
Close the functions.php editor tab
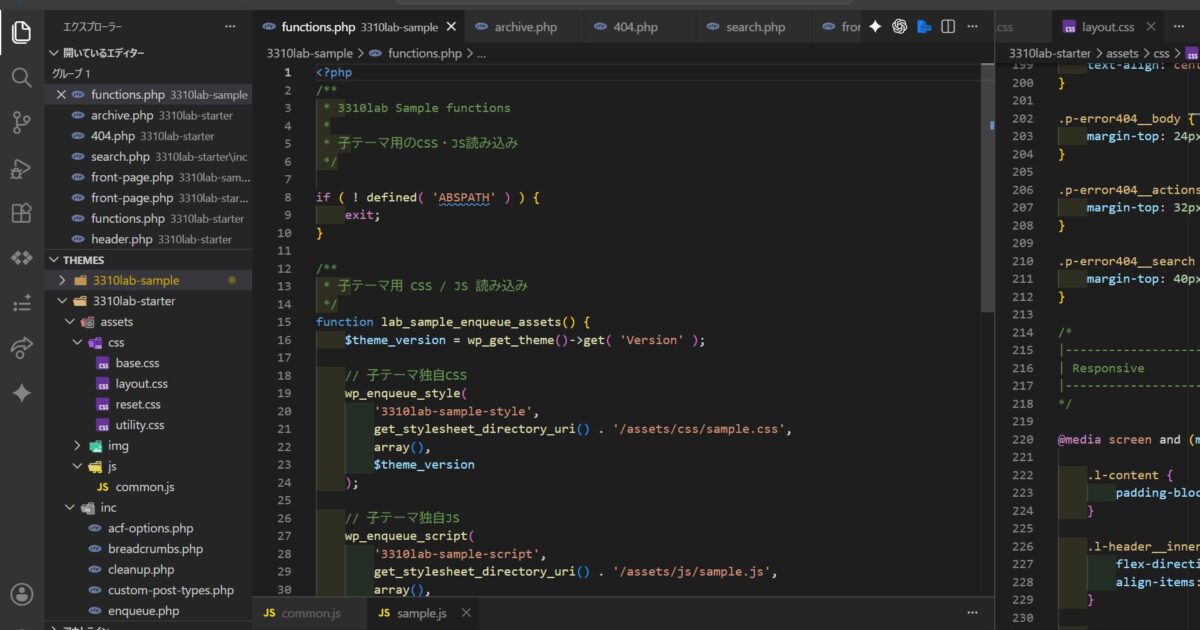point(451,27)
